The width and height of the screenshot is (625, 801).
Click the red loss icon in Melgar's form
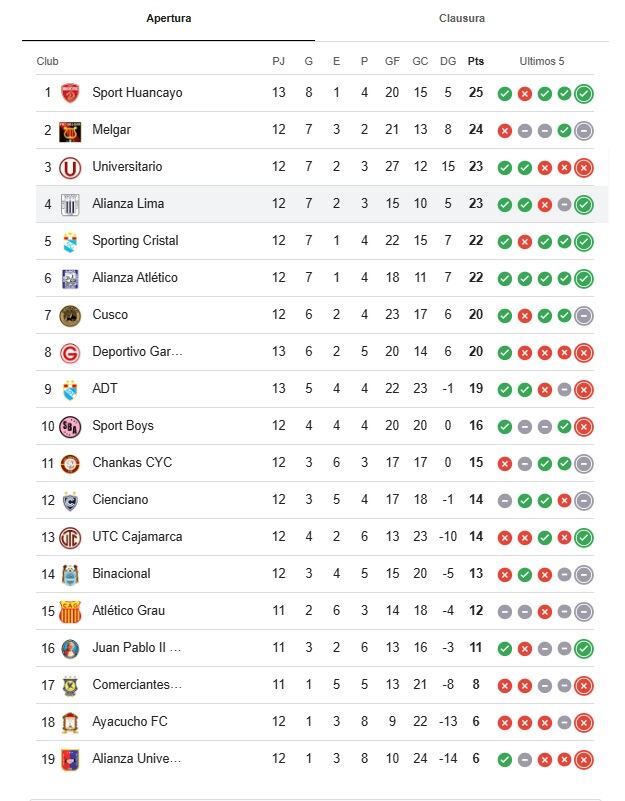point(503,130)
